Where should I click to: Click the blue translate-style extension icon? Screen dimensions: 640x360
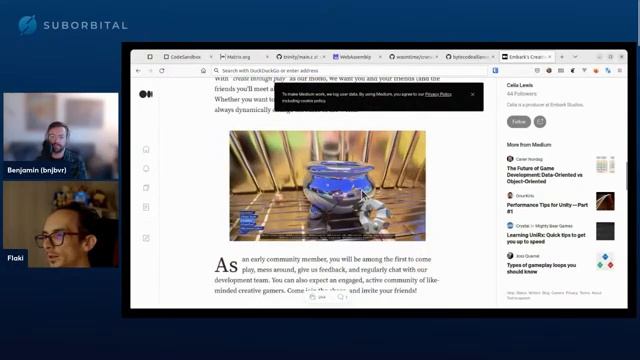click(x=608, y=71)
